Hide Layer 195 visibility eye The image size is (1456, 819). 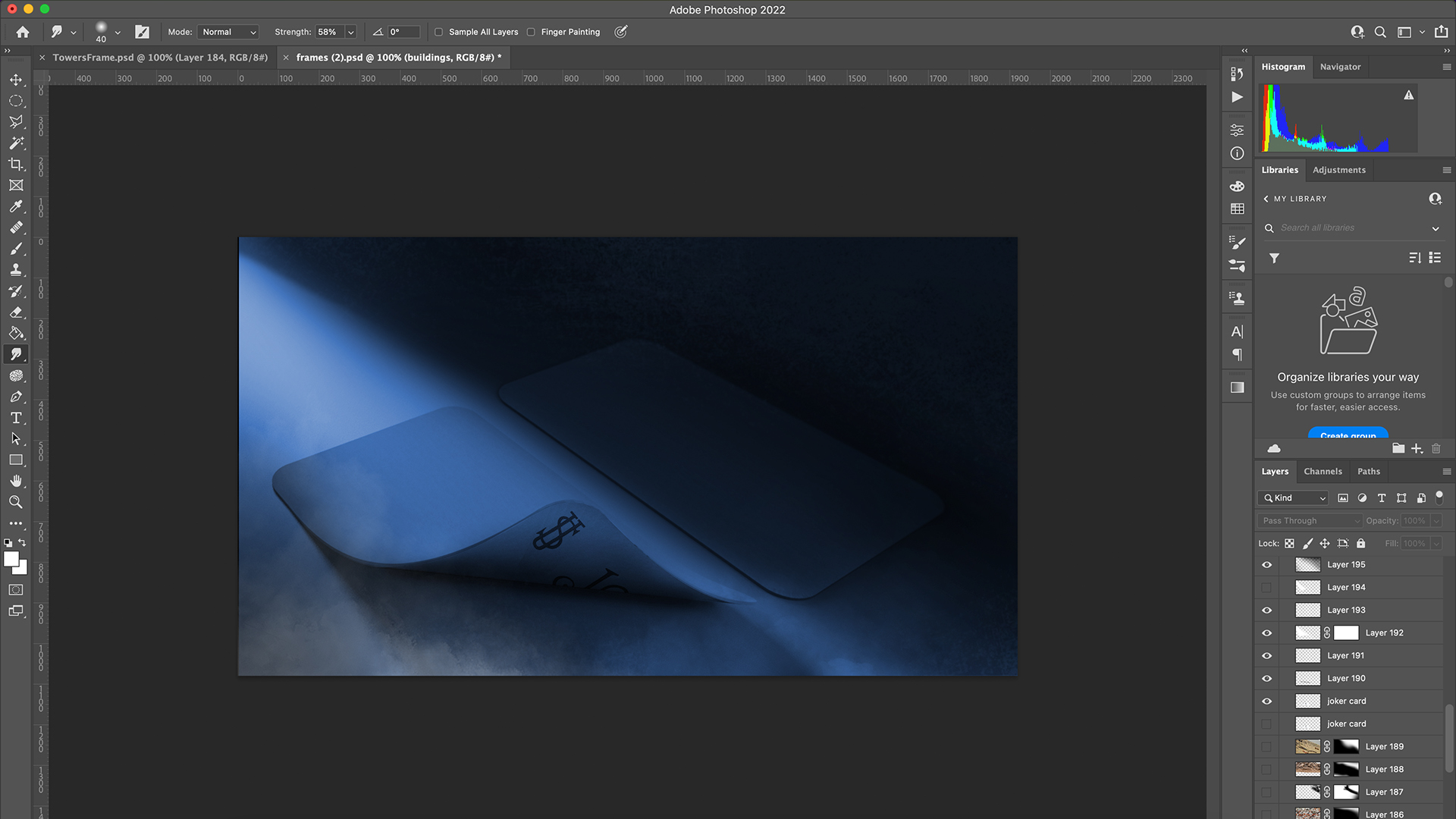[1266, 564]
